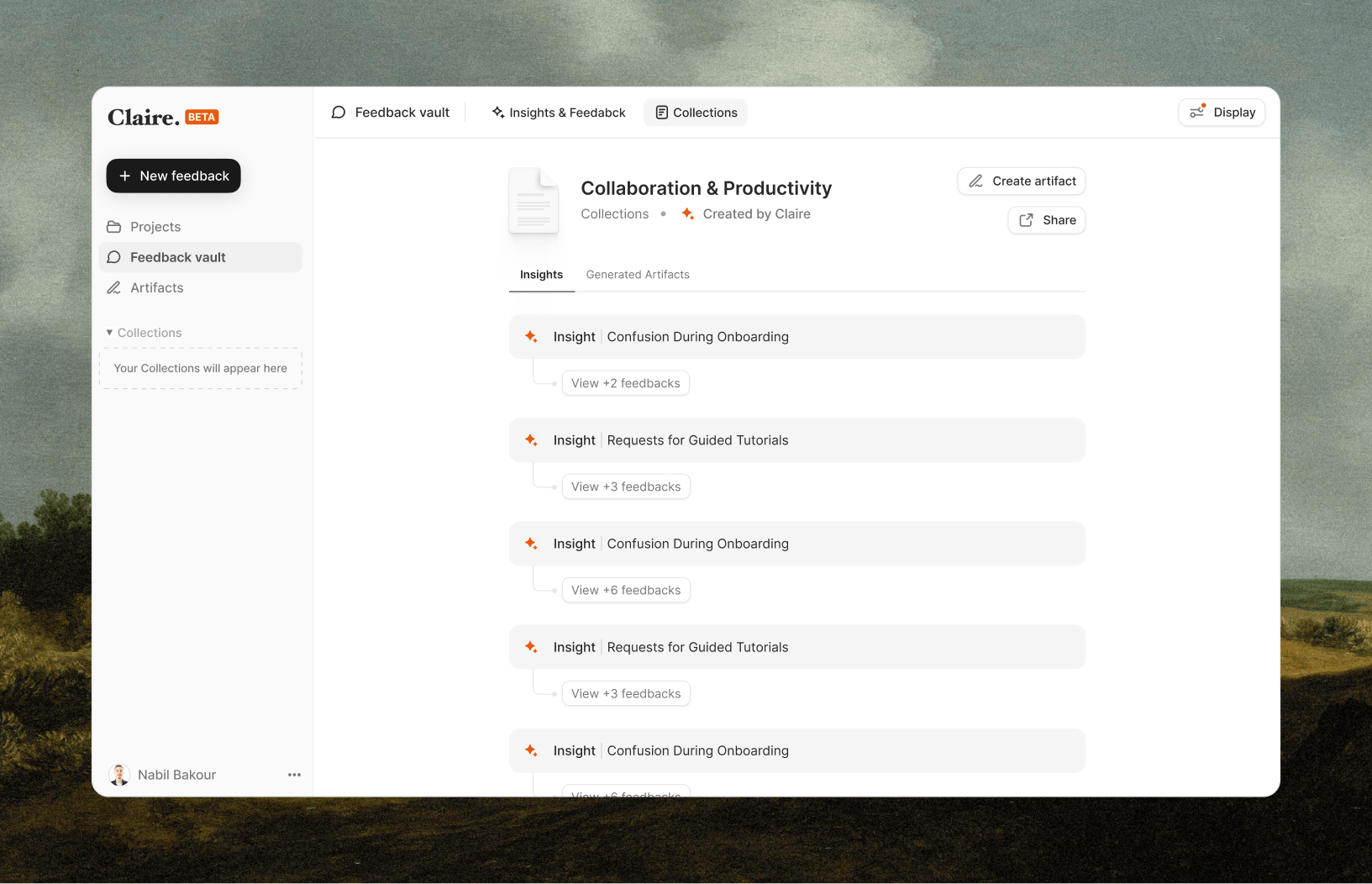Collapse the Collections section in sidebar
1372x884 pixels.
tap(110, 333)
